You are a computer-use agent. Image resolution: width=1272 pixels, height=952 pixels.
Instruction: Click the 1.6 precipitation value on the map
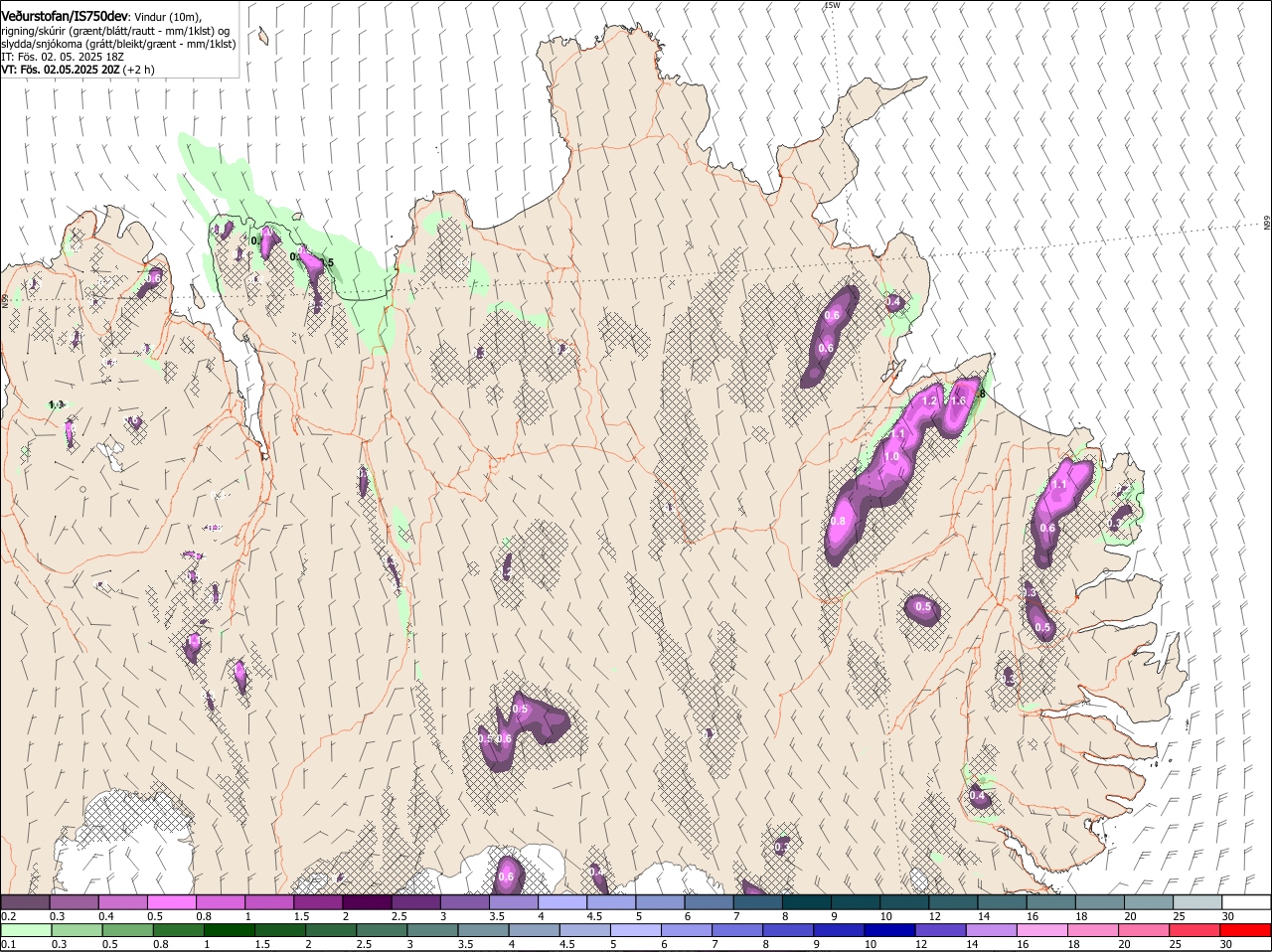[959, 400]
